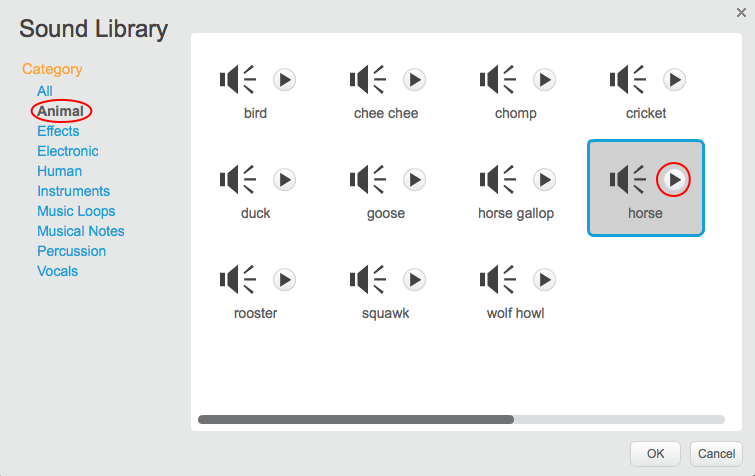Select the horse gallop speaker icon
Viewport: 755px width, 476px height.
497,179
